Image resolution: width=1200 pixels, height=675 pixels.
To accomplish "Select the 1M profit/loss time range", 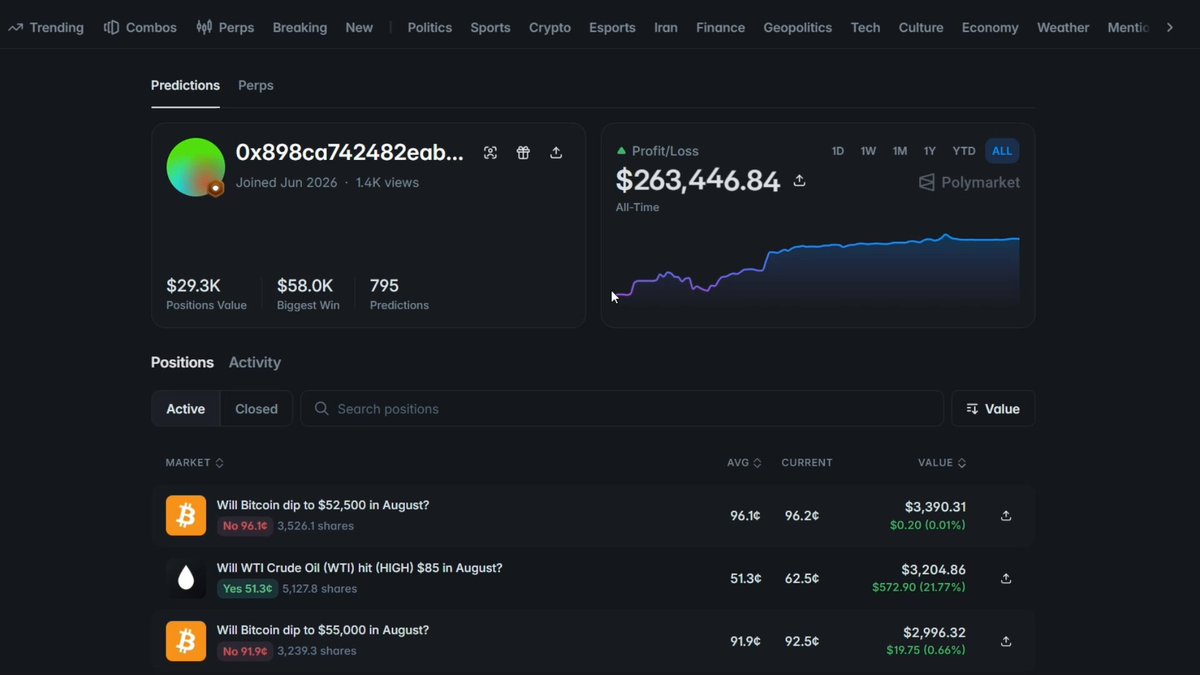I will pyautogui.click(x=900, y=151).
